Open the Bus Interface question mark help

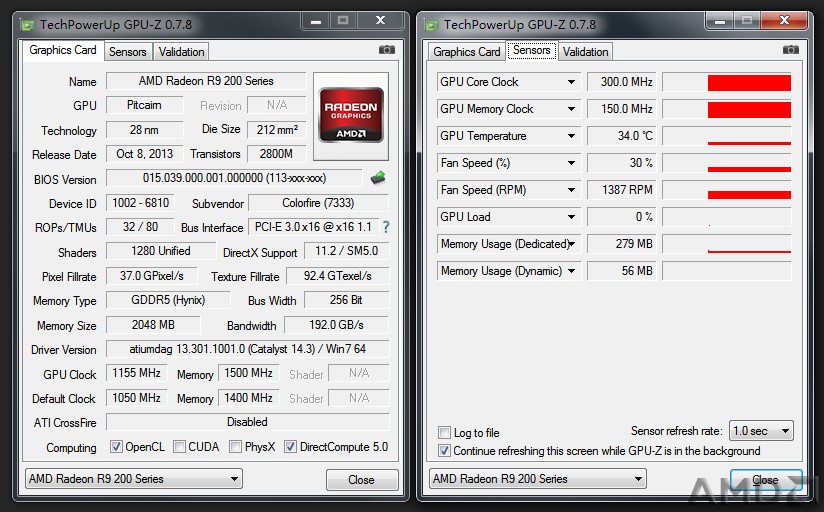point(386,227)
